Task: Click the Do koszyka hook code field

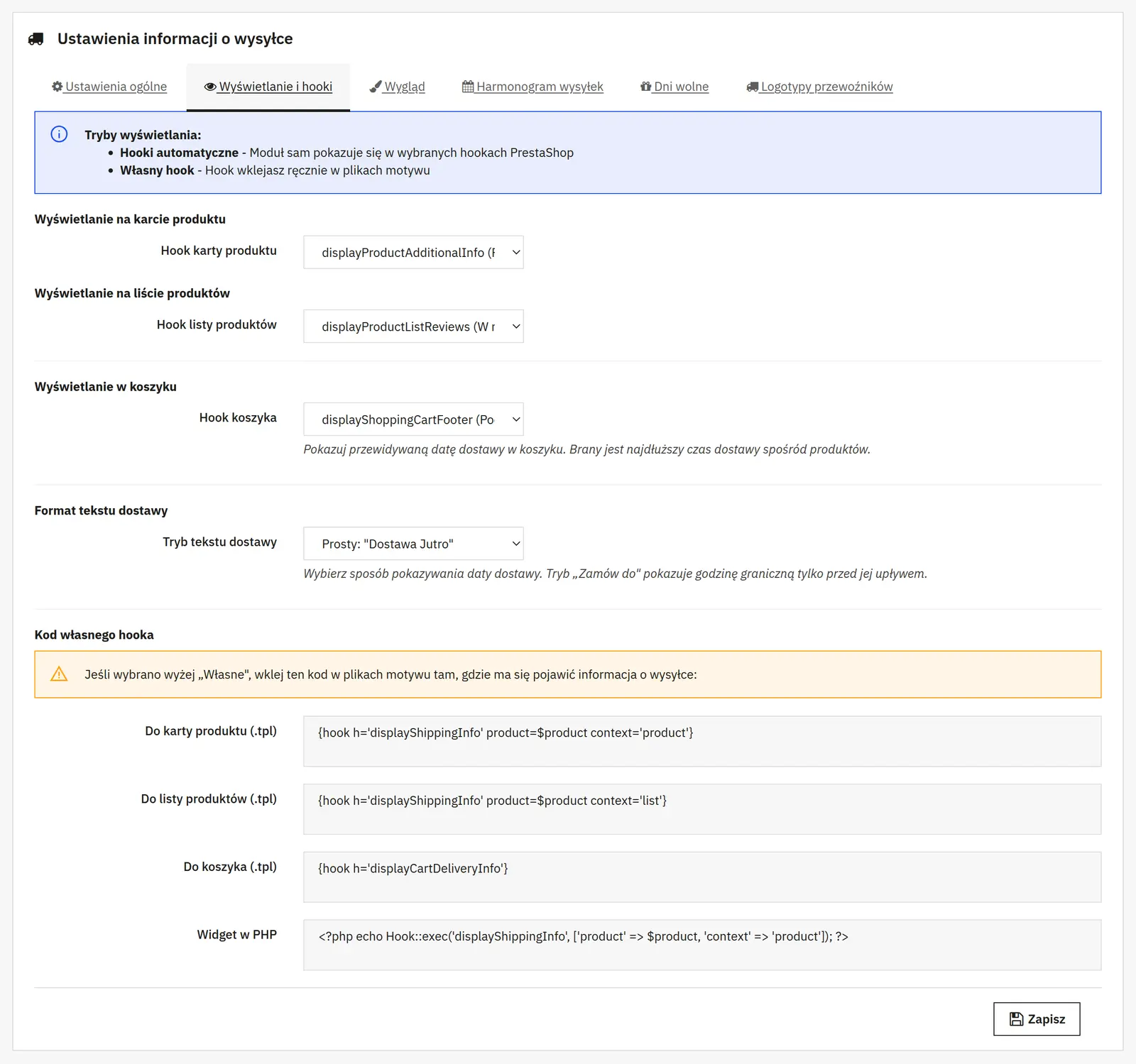Action: 702,877
